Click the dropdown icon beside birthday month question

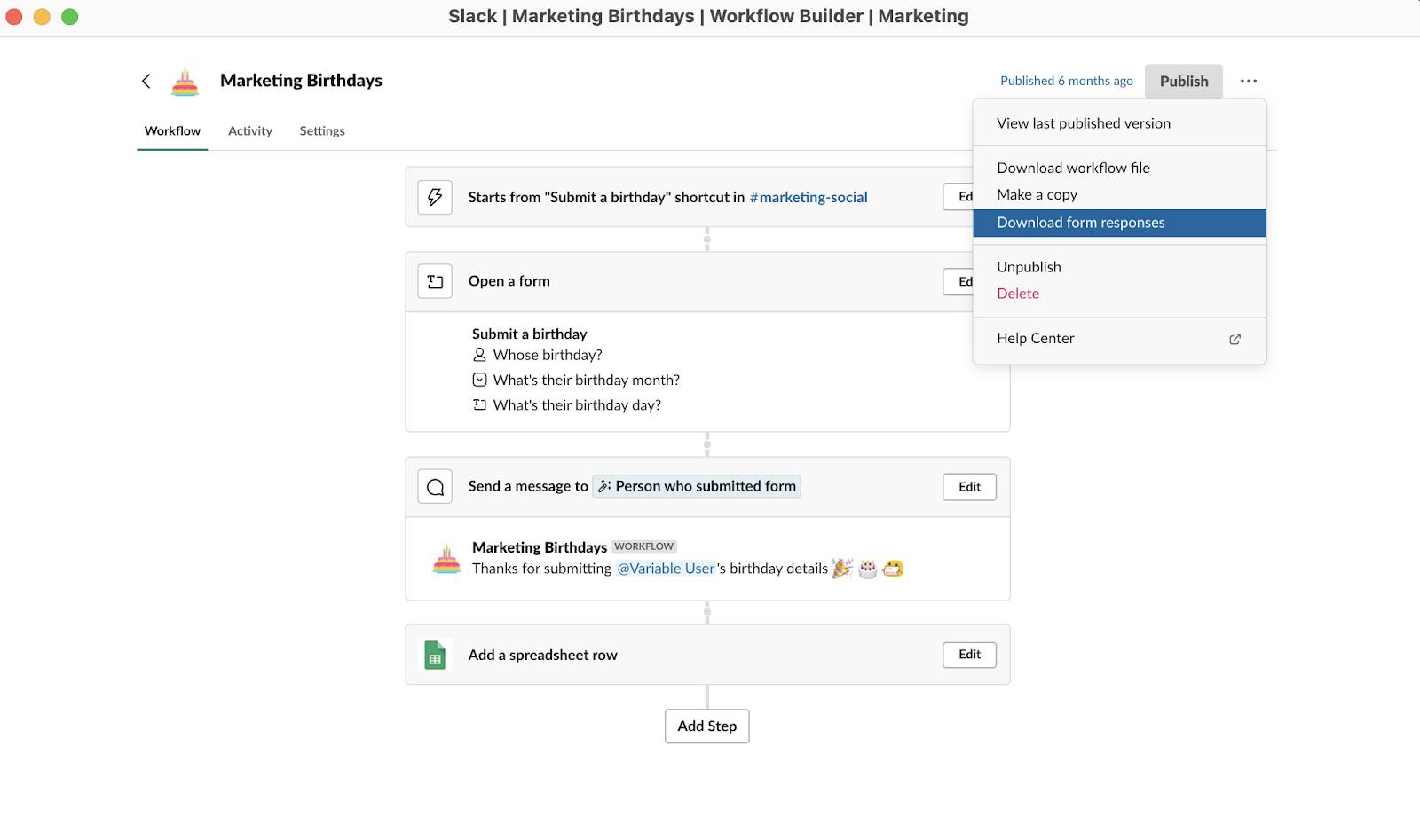point(479,380)
